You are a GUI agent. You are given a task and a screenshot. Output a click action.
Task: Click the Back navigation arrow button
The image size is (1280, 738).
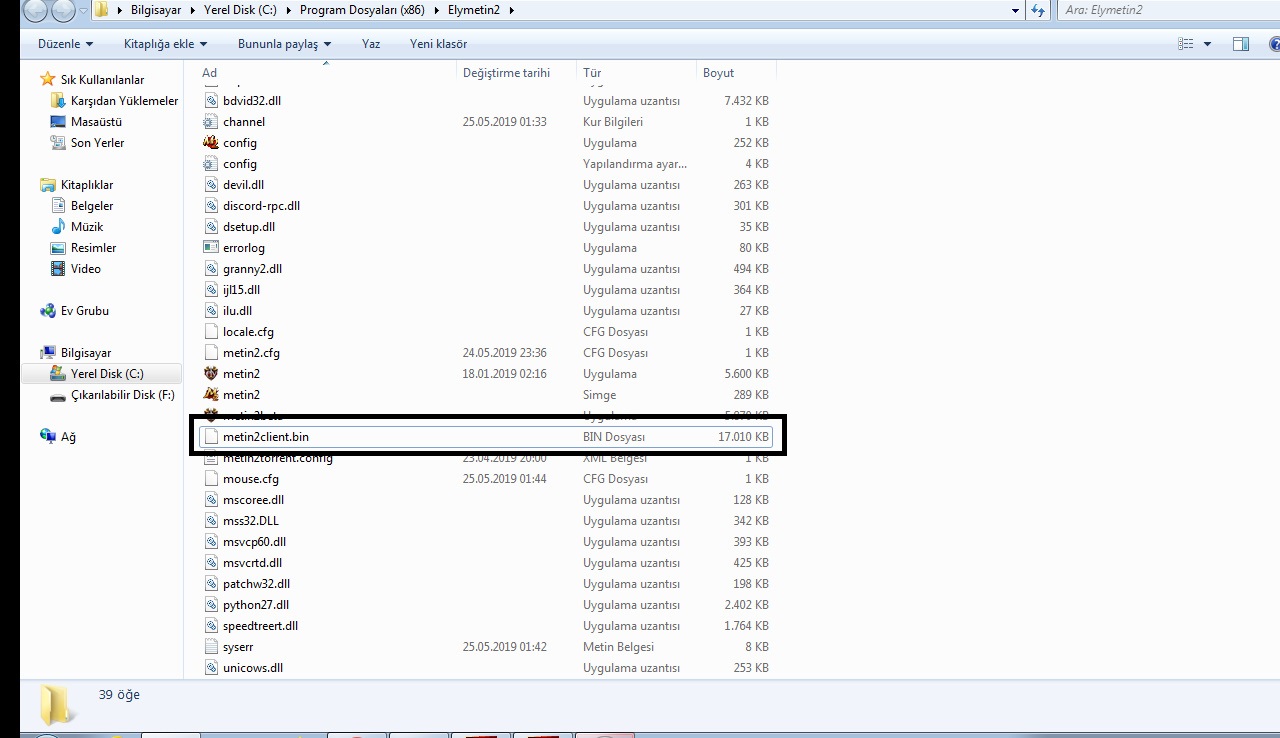[36, 11]
